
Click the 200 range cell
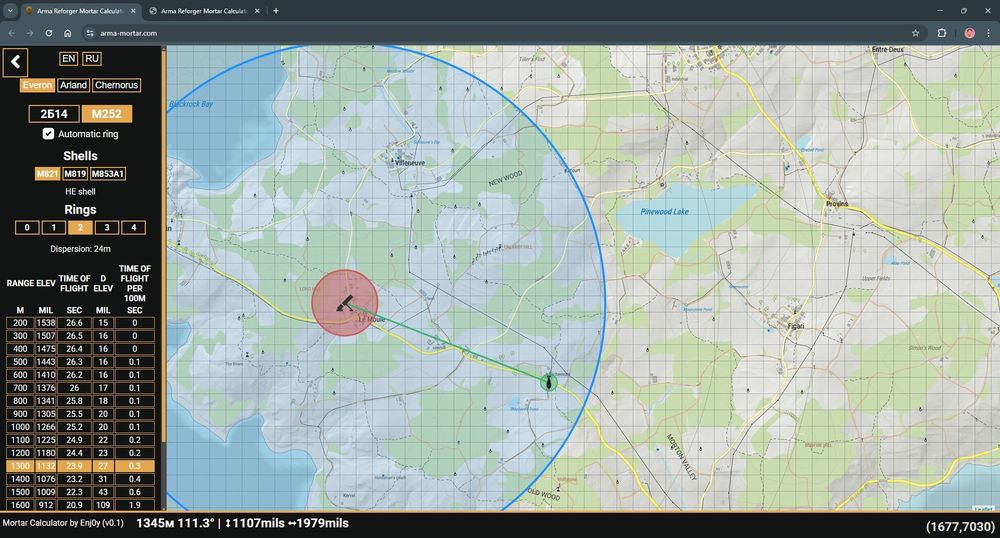[x=20, y=323]
